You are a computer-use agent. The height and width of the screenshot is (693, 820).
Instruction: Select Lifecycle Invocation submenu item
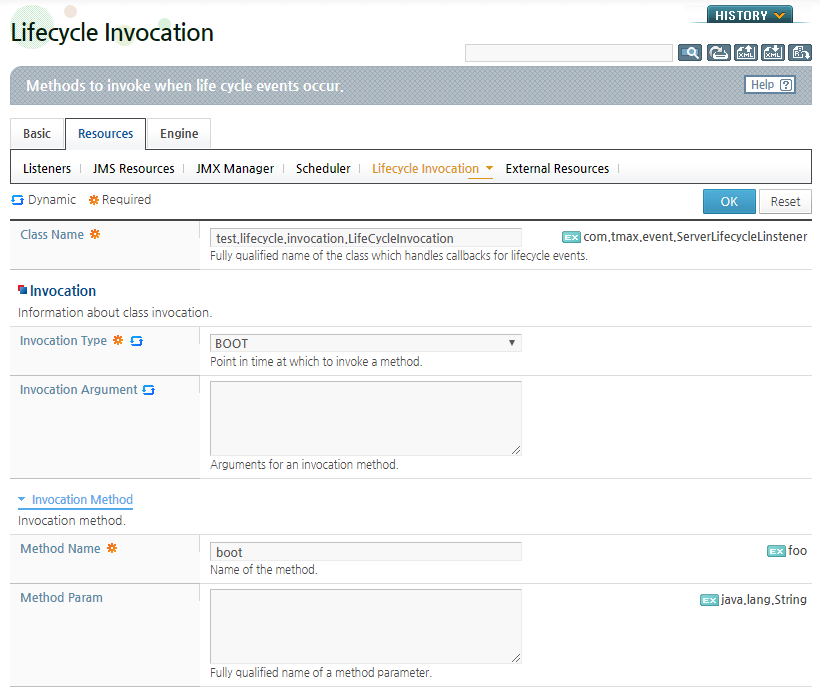tap(425, 168)
